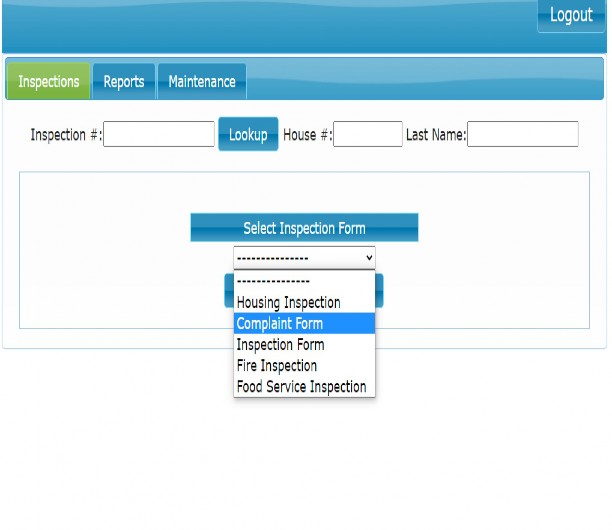Screen dimensions: 612x530
Task: Collapse the Select Inspection Form dropdown
Action: [304, 258]
